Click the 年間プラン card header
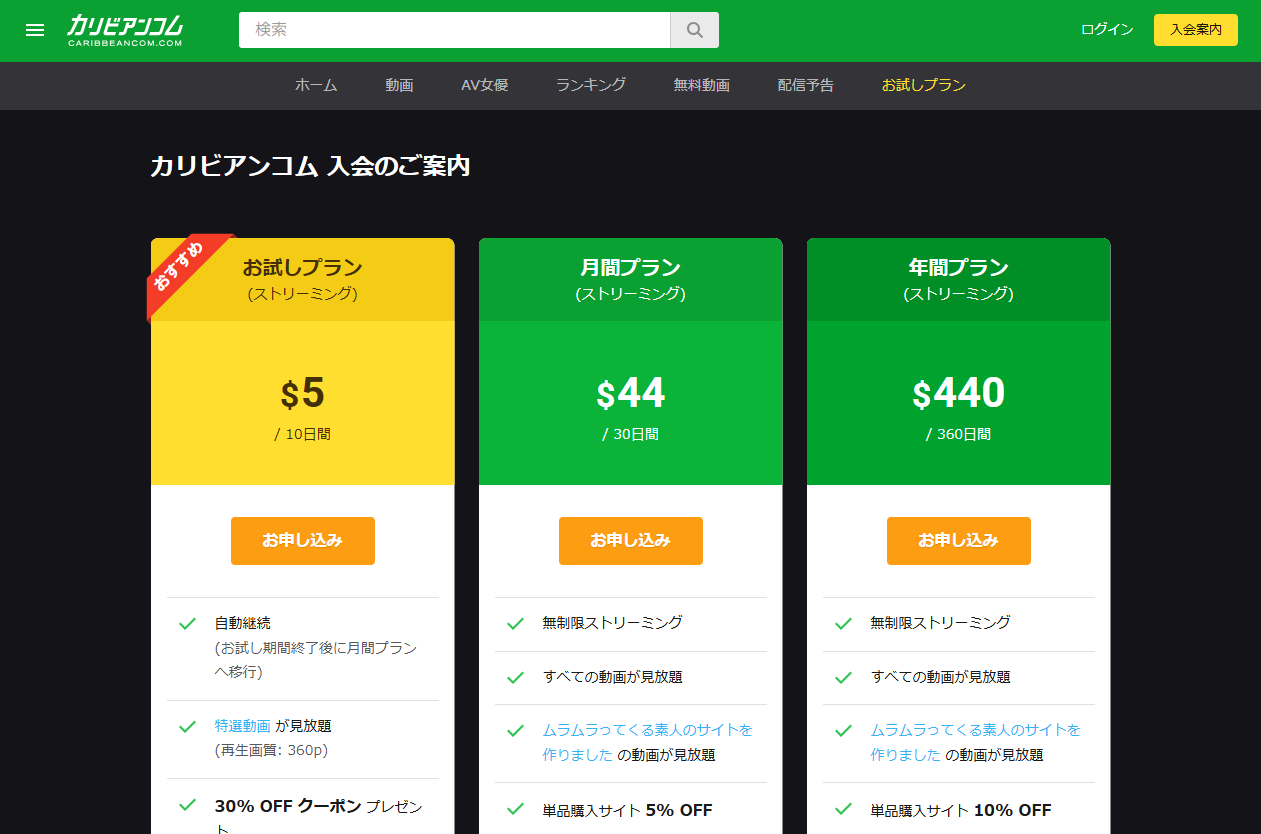Screen dimensions: 1261x834 (x=959, y=280)
